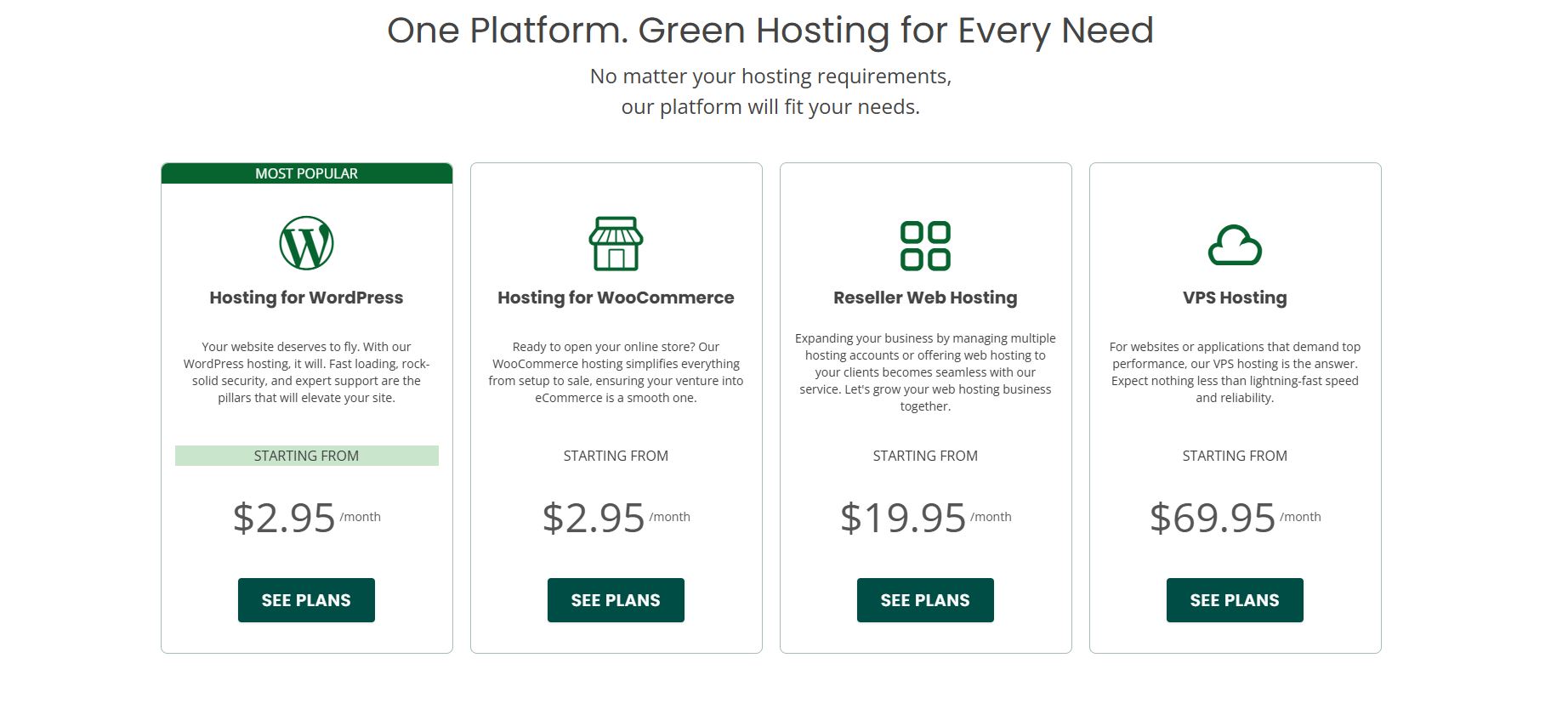The width and height of the screenshot is (1568, 709).
Task: Click the WooCommerce storefront icon
Action: (616, 244)
